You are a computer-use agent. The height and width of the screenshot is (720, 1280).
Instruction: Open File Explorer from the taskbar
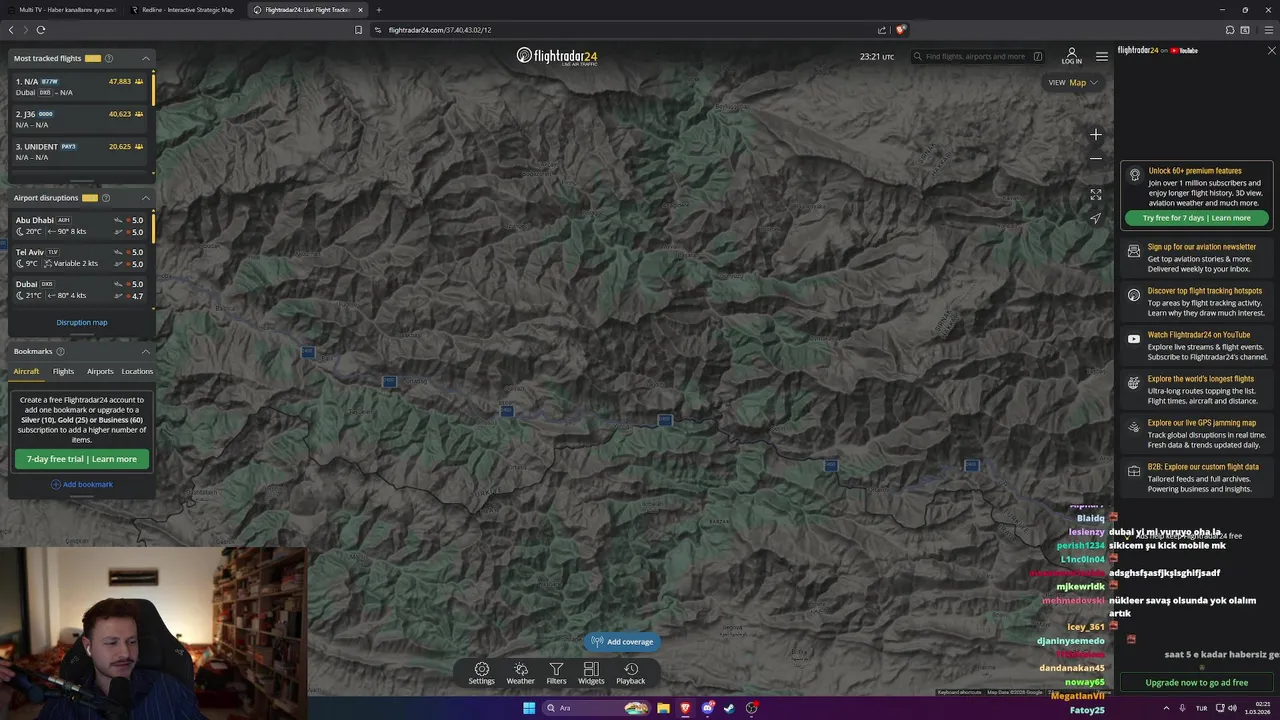[663, 708]
